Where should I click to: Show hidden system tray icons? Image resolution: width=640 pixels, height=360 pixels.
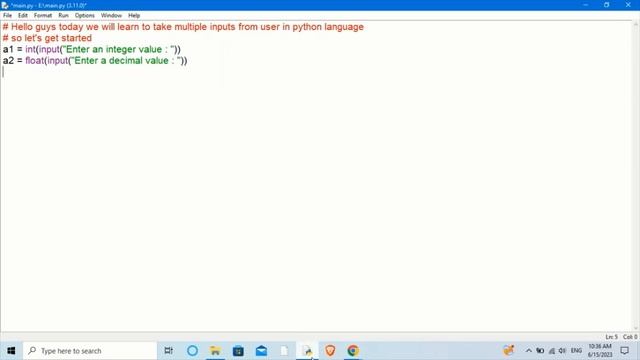[x=529, y=351]
